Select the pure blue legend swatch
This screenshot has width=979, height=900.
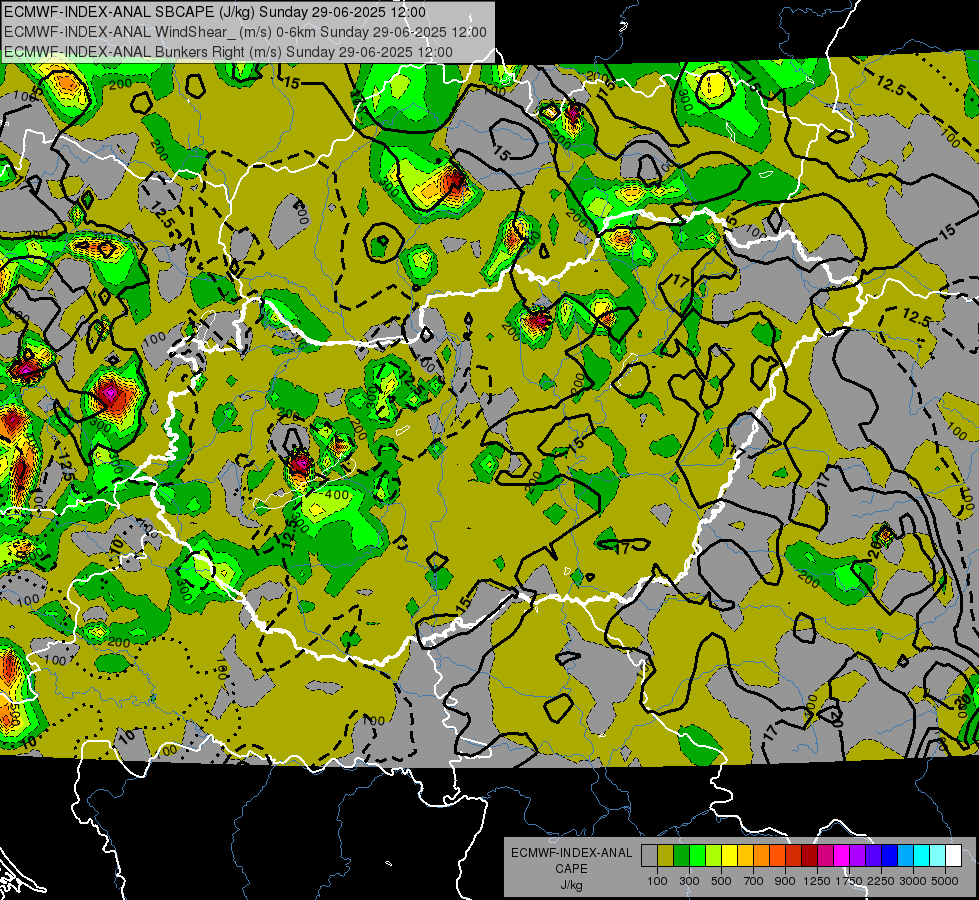point(890,855)
